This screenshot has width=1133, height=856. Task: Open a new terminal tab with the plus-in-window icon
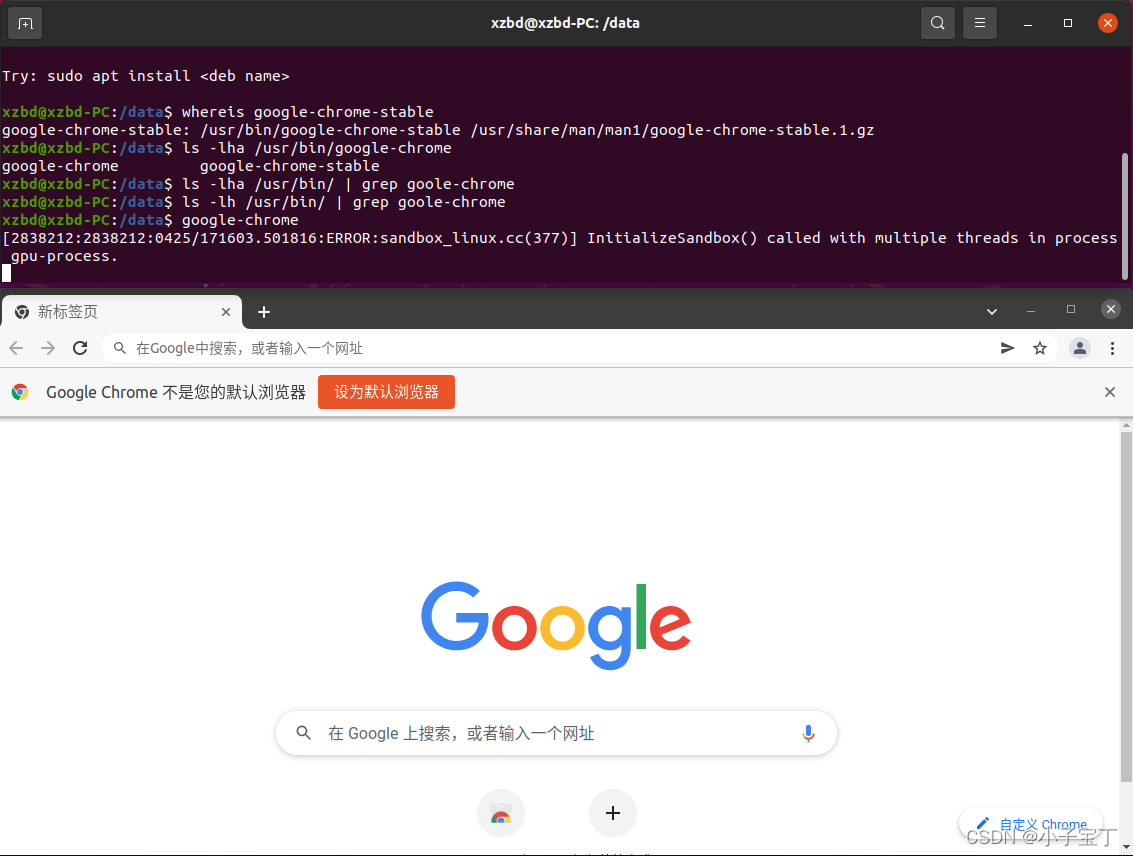[25, 24]
